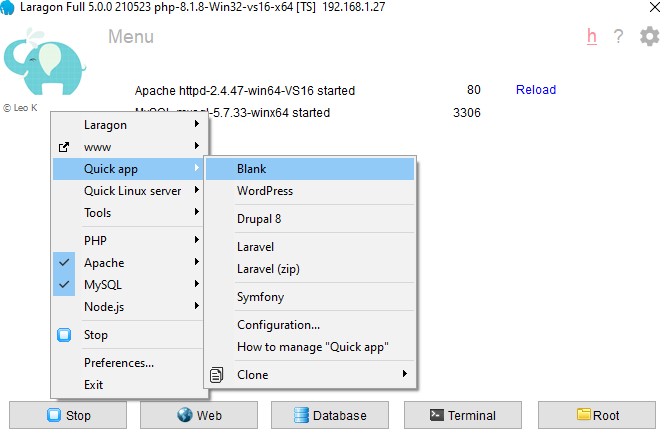Expand the PHP submenu
The image size is (664, 442).
click(129, 241)
